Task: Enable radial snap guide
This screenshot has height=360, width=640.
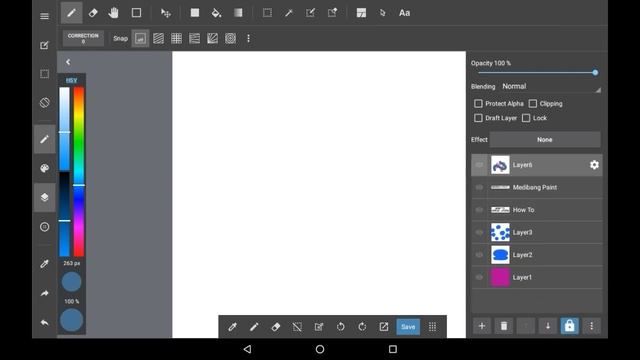Action: click(212, 38)
